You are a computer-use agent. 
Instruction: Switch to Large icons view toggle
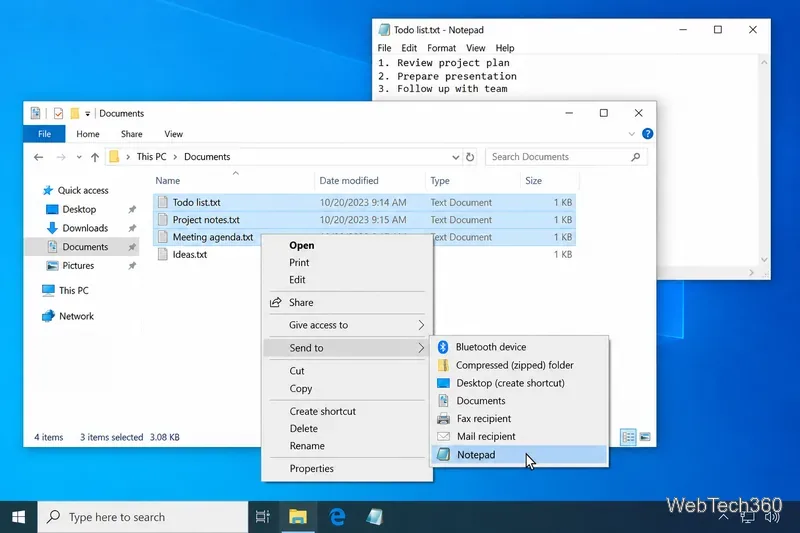pyautogui.click(x=645, y=437)
